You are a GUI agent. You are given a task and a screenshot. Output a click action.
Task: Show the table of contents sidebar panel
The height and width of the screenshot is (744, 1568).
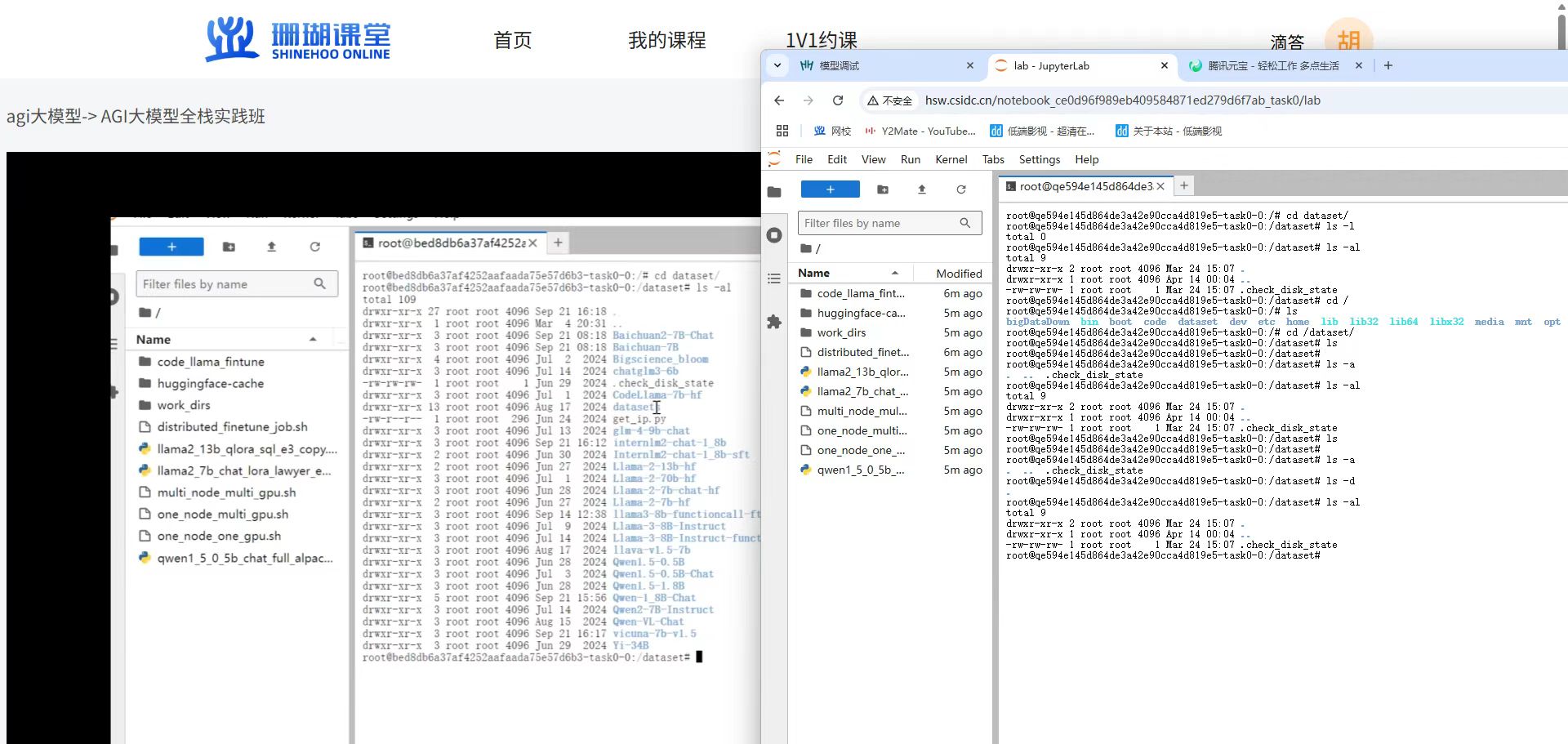pyautogui.click(x=774, y=278)
